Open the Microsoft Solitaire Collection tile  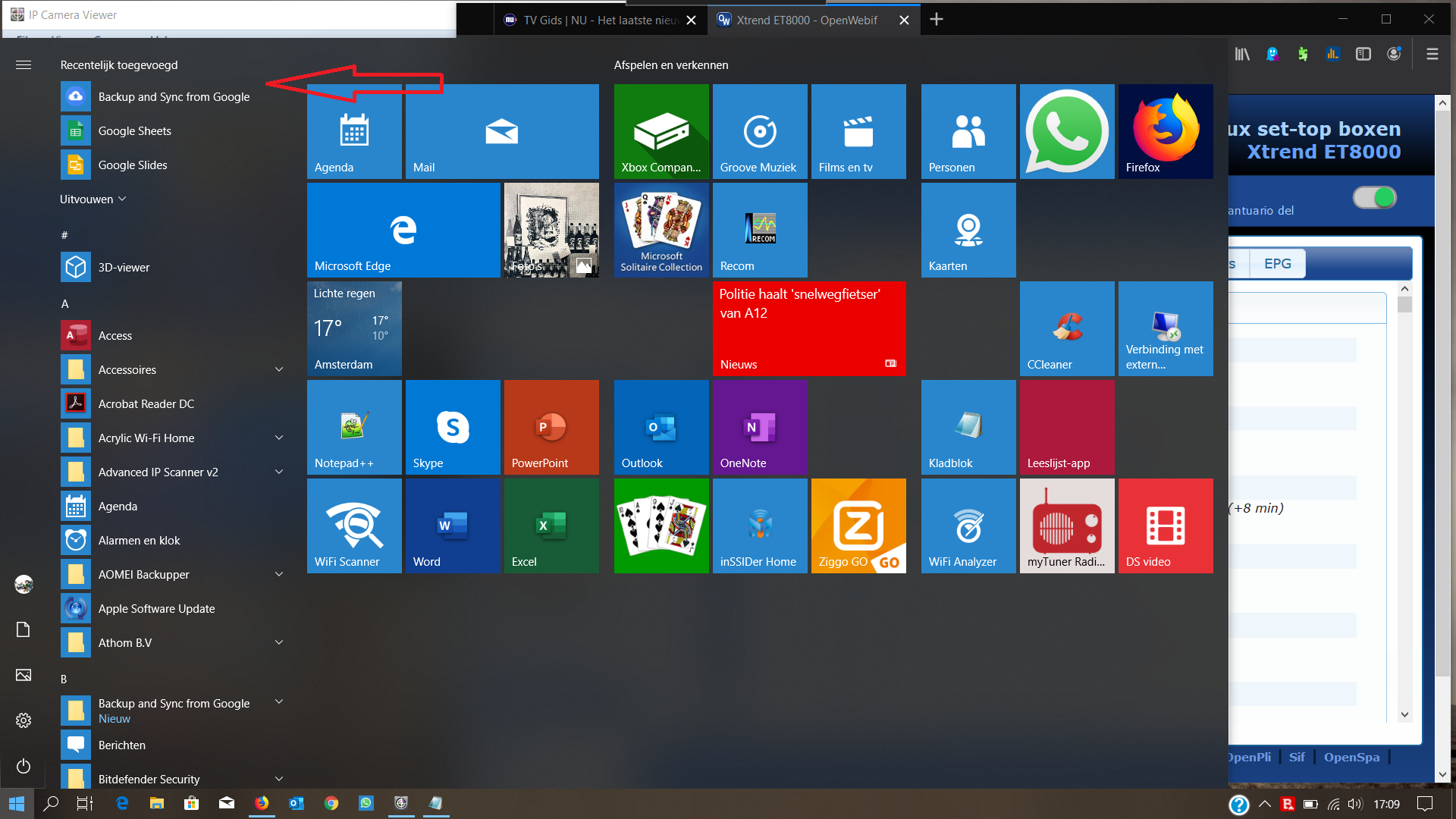click(x=661, y=230)
